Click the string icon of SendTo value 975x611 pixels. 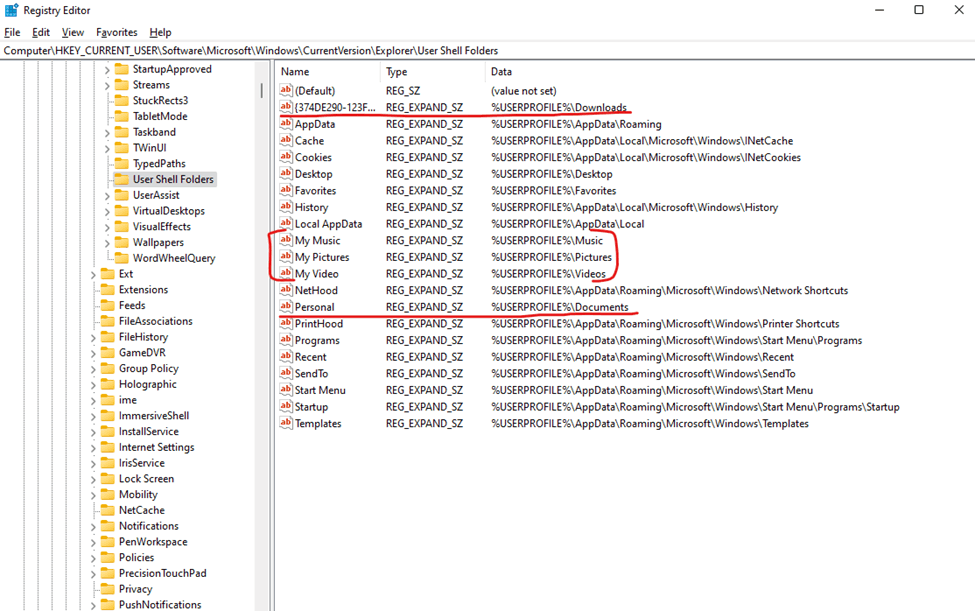point(285,373)
